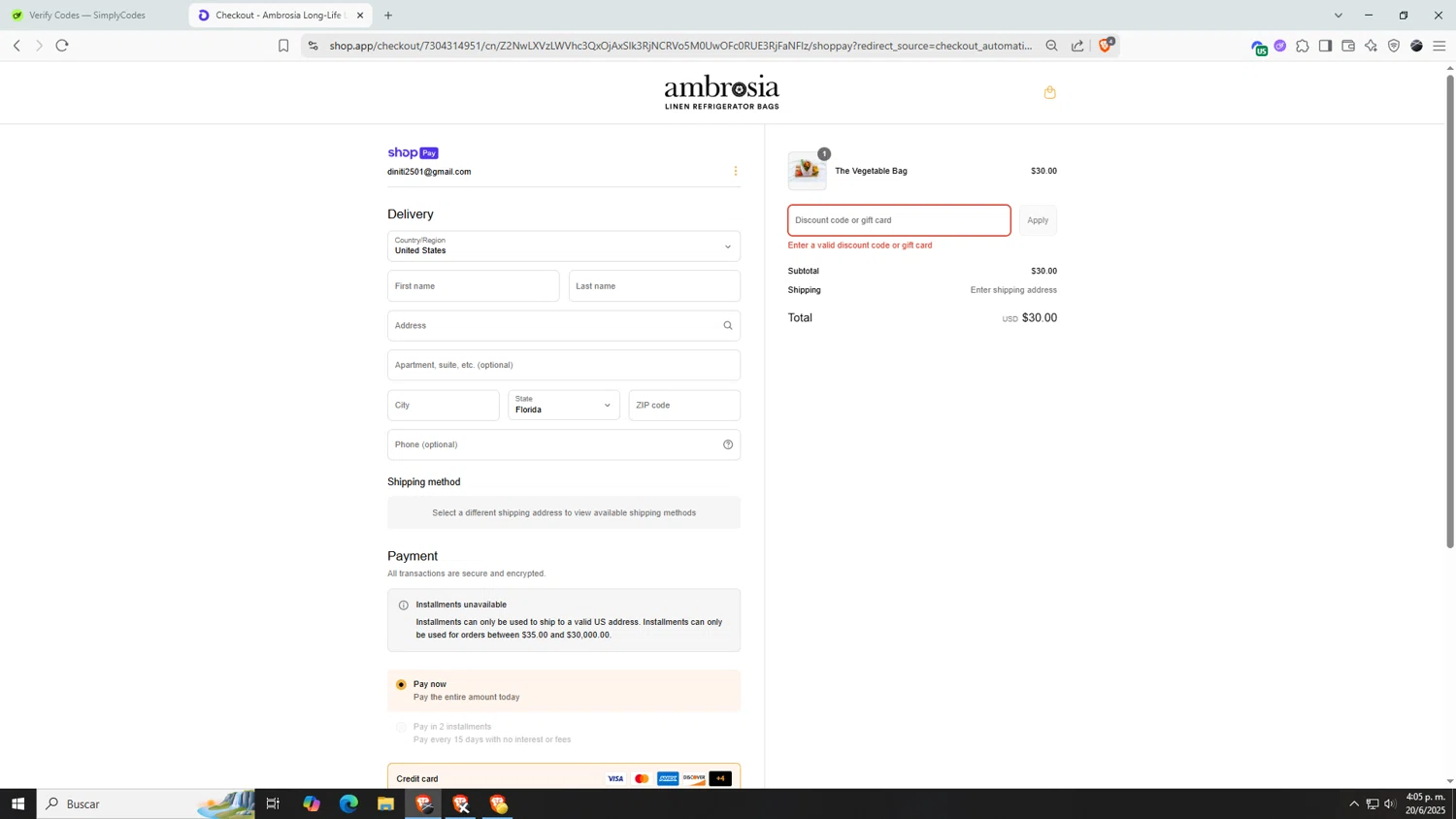Open the profile avatar icon

click(x=1416, y=46)
